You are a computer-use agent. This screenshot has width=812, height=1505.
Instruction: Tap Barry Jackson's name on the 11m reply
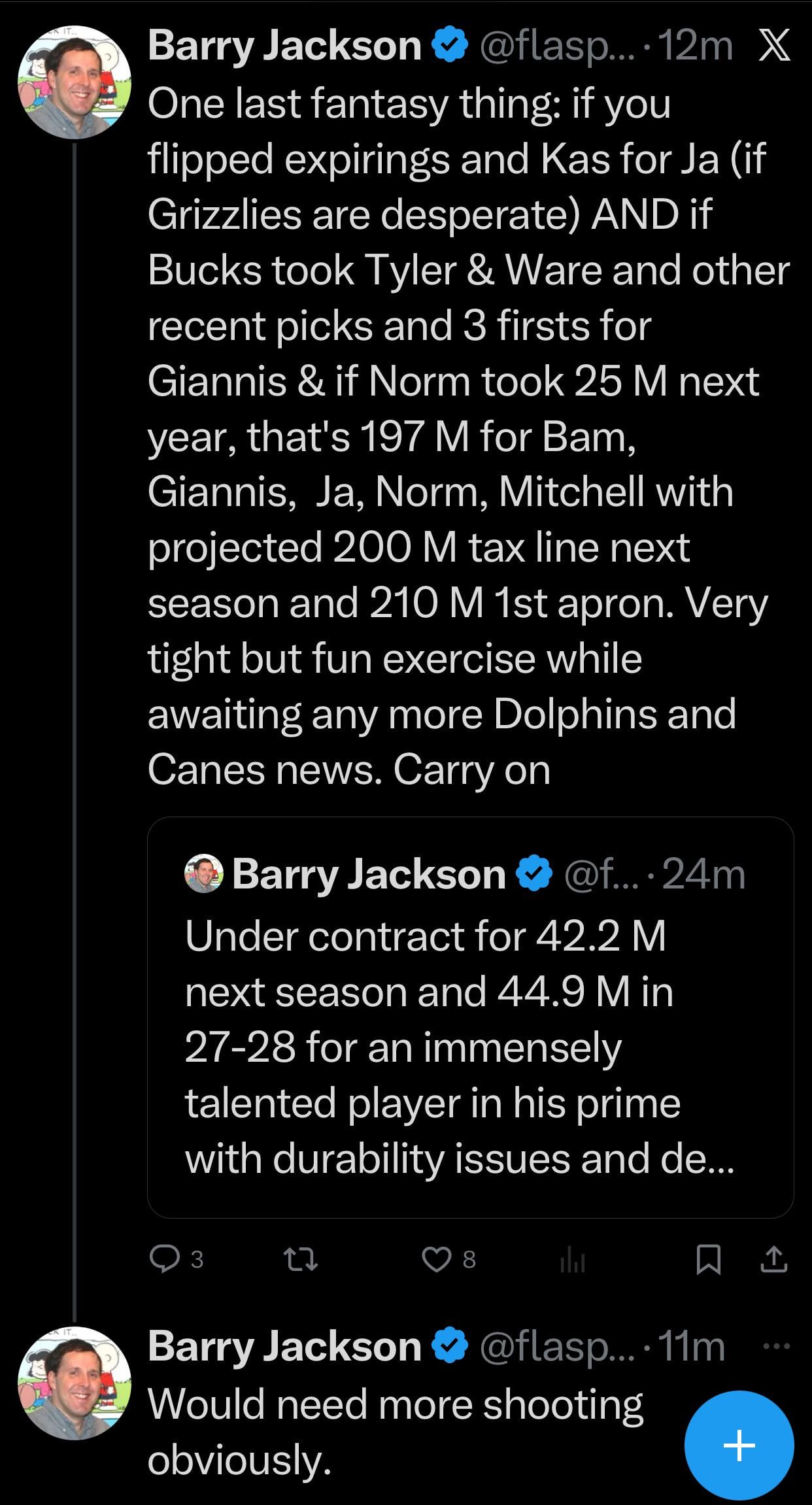[284, 1347]
